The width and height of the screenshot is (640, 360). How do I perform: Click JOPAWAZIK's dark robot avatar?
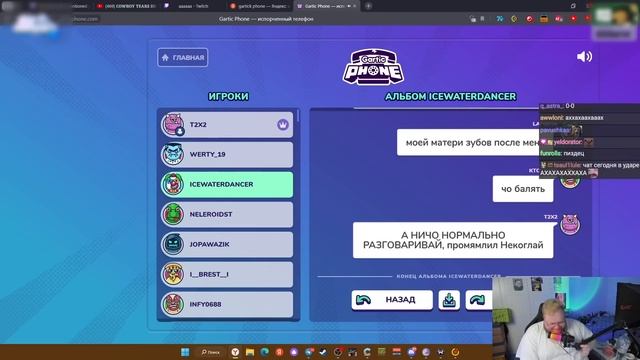click(173, 244)
